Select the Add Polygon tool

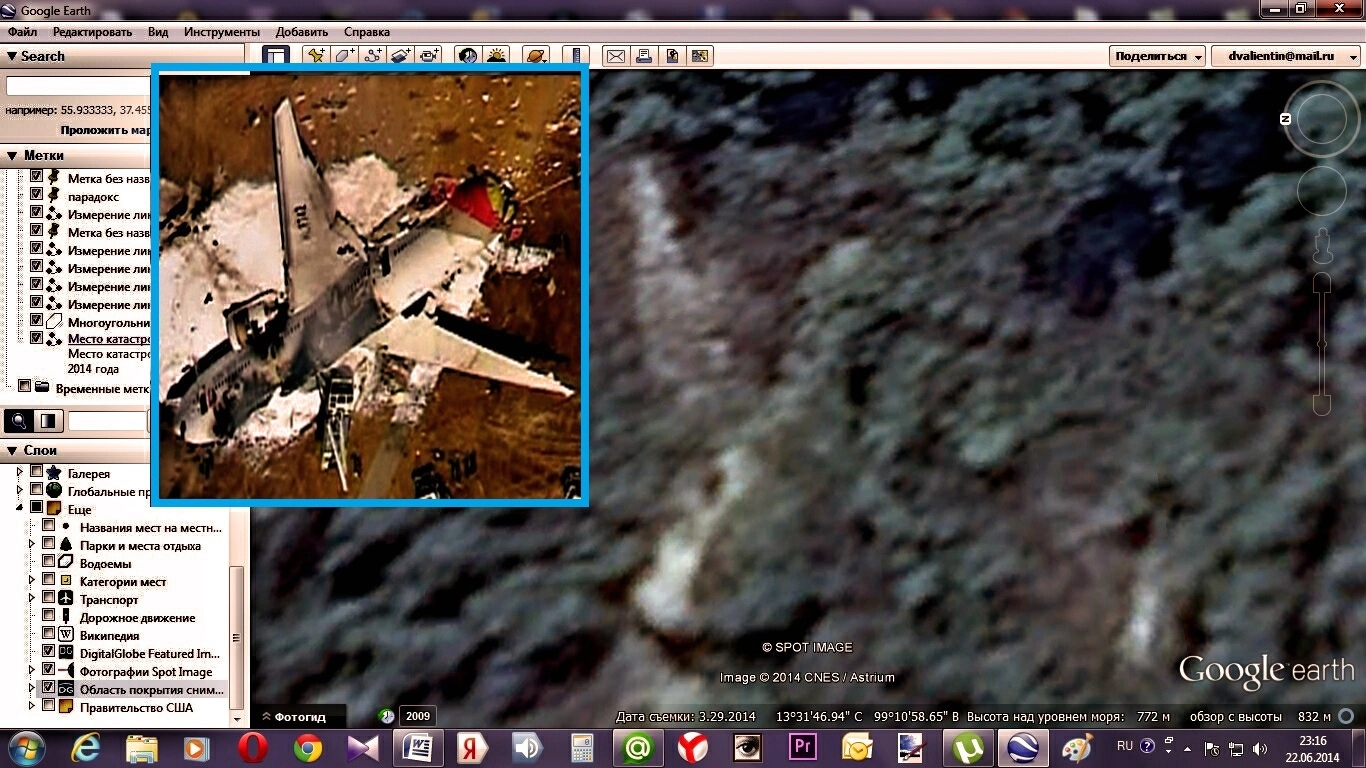[344, 56]
